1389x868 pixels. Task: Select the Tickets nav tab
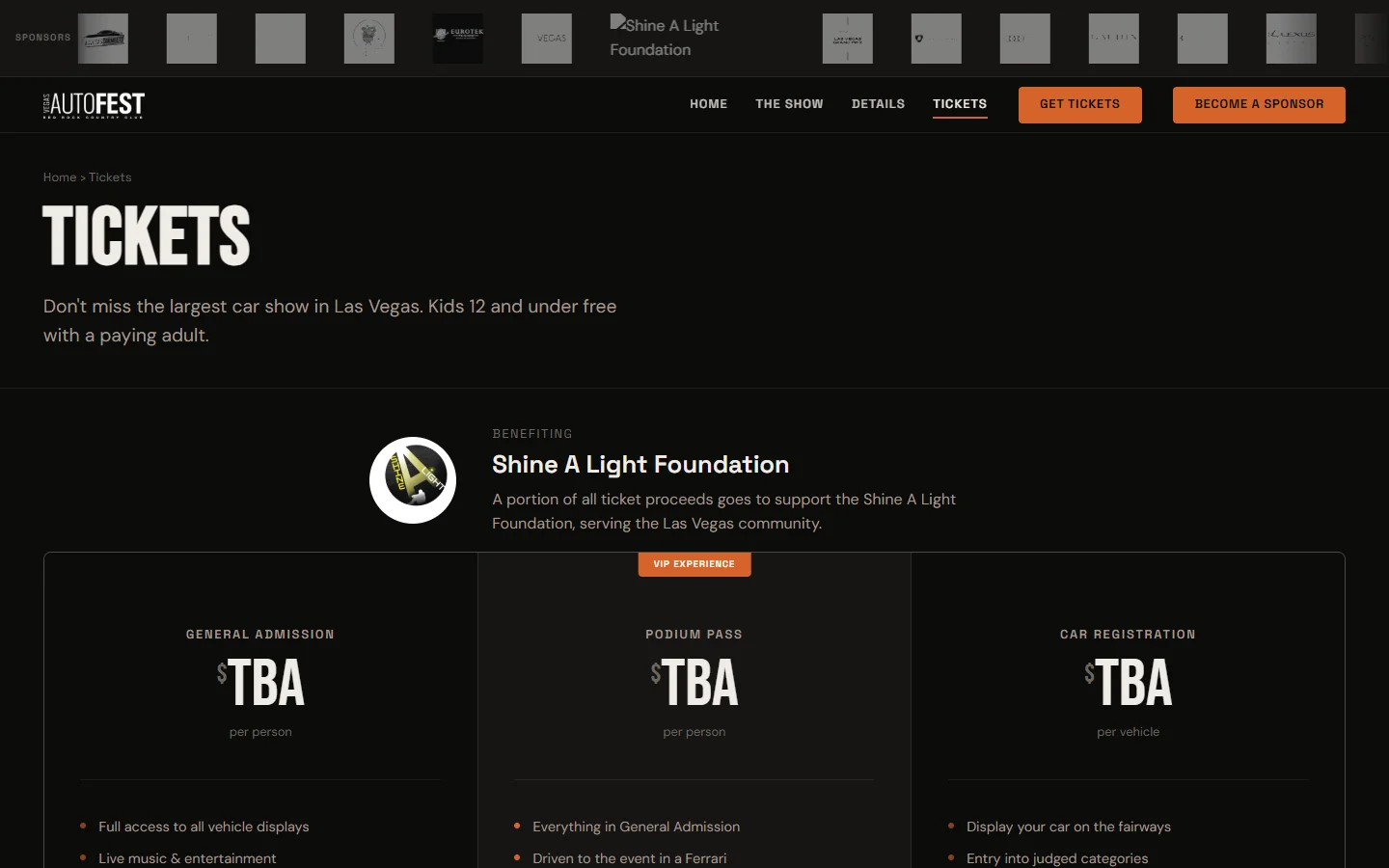click(959, 104)
